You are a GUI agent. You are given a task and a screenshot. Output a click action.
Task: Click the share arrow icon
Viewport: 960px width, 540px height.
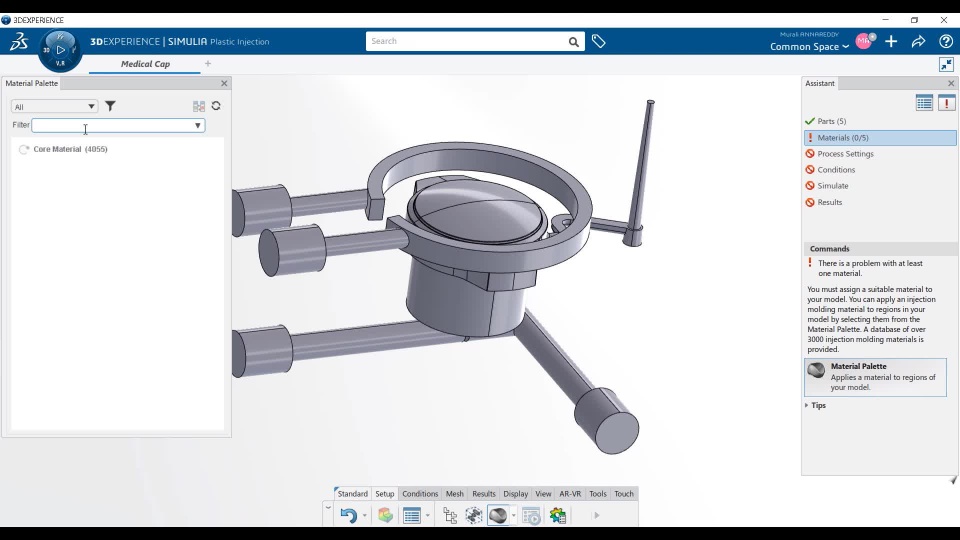coord(918,41)
